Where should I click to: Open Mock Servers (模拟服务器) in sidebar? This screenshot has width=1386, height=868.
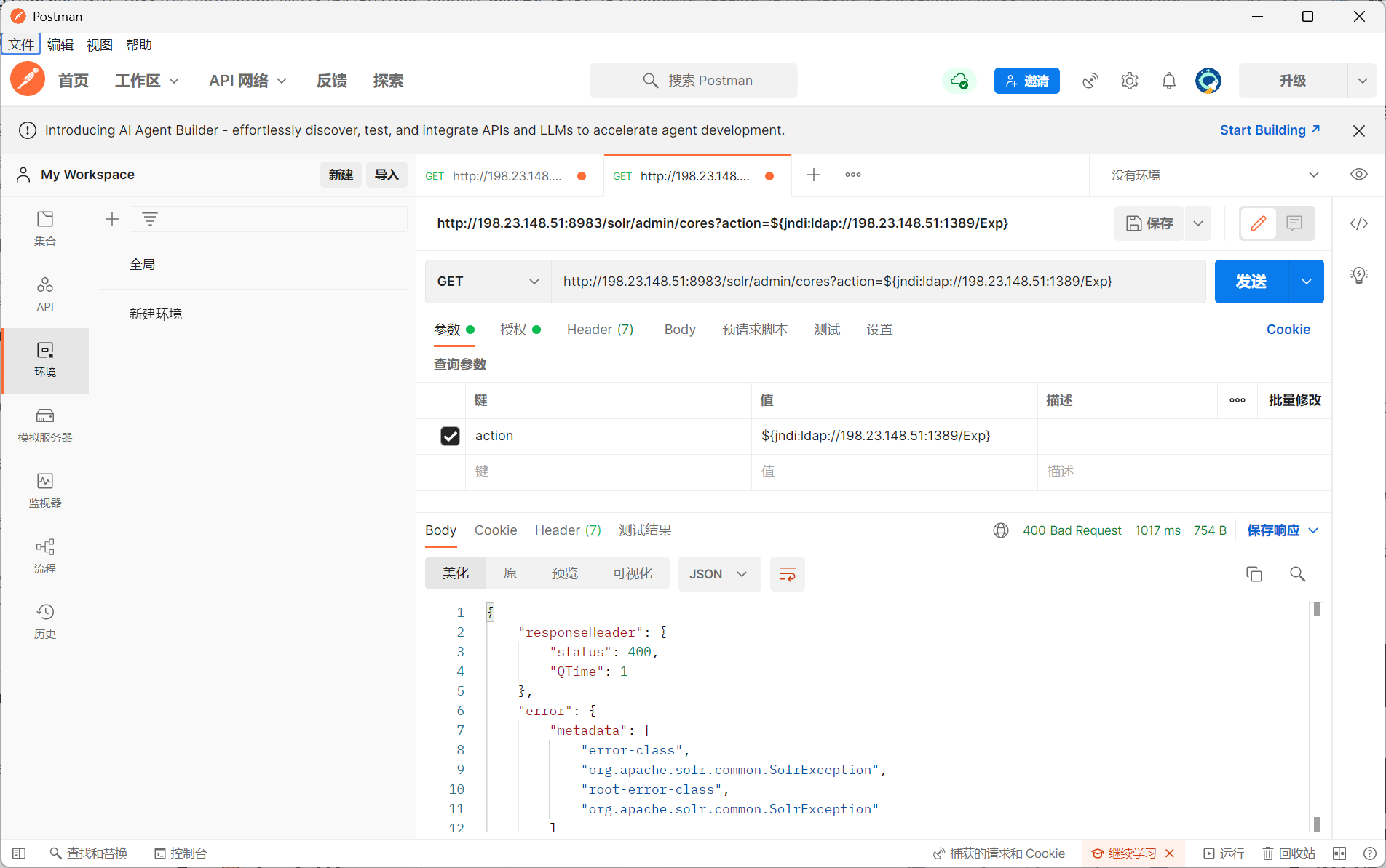[45, 425]
